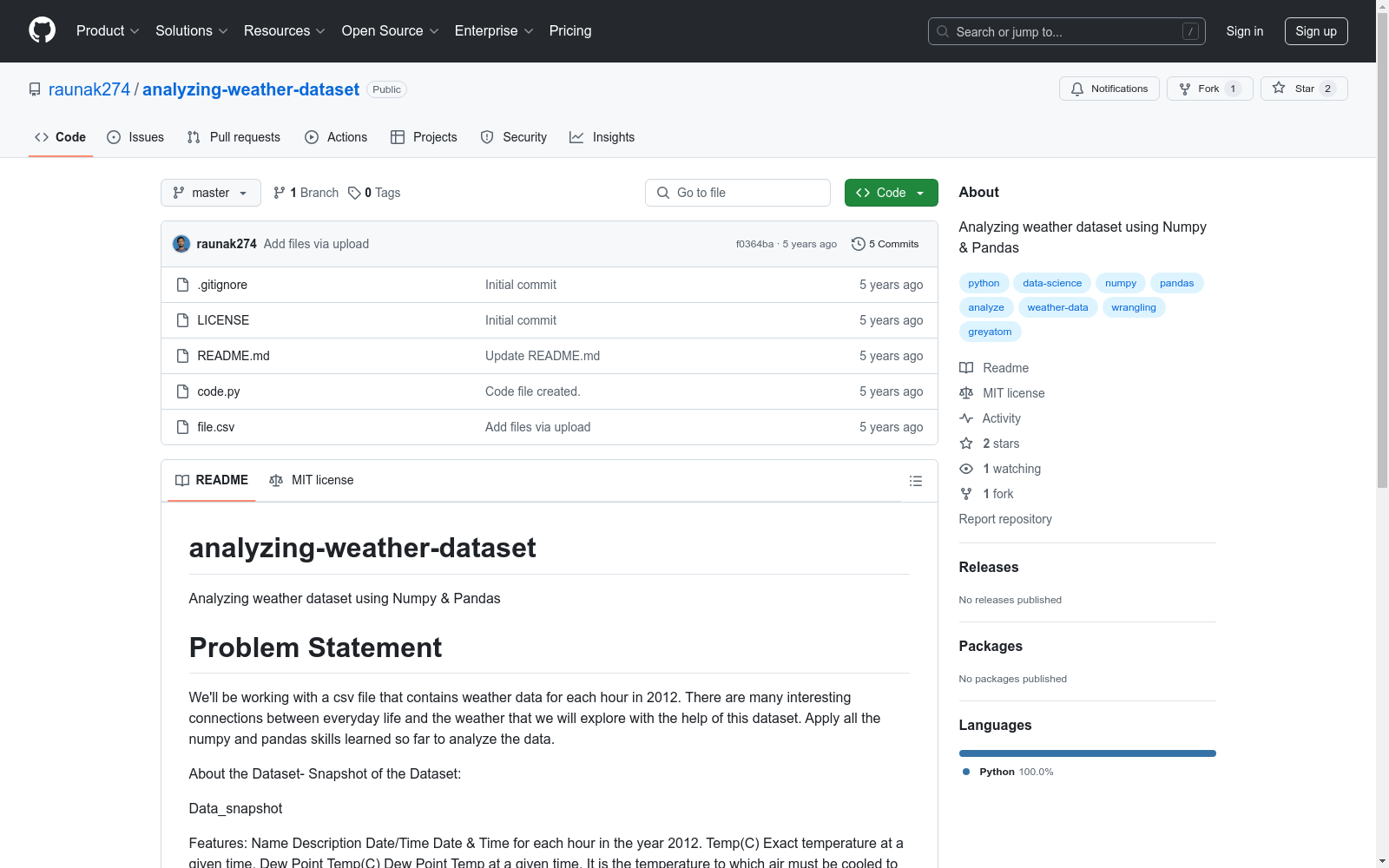Click the MIT license scale icon in About
1389x868 pixels.
(966, 393)
